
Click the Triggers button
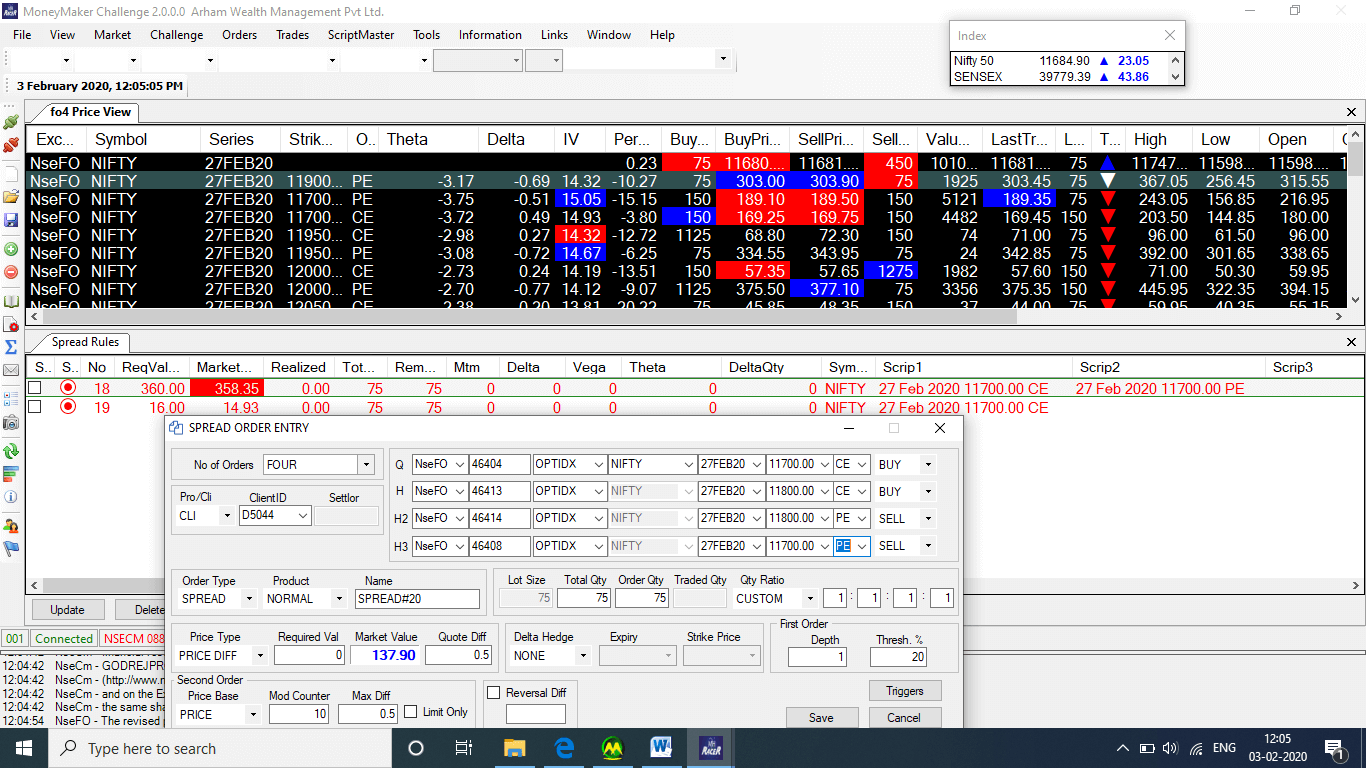click(905, 690)
